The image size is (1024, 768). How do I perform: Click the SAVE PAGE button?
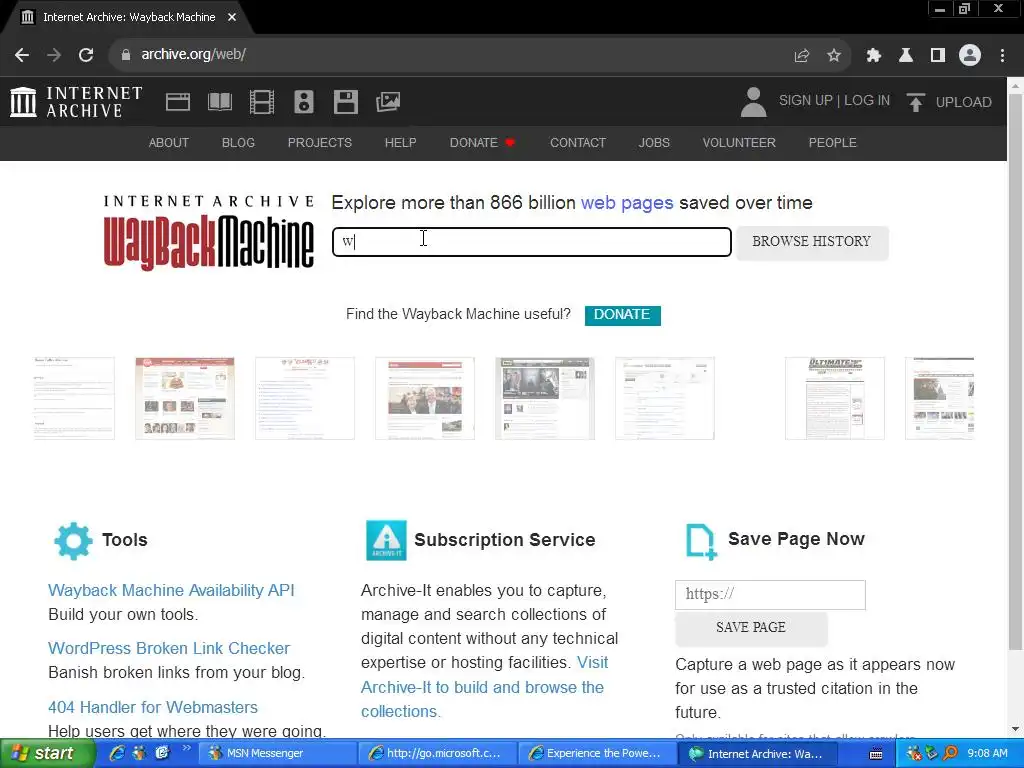(x=751, y=628)
